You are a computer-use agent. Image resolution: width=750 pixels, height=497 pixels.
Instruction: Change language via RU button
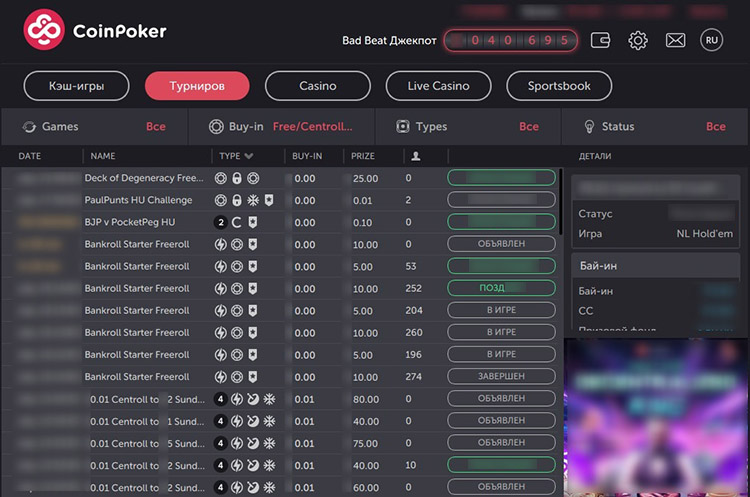pyautogui.click(x=711, y=40)
